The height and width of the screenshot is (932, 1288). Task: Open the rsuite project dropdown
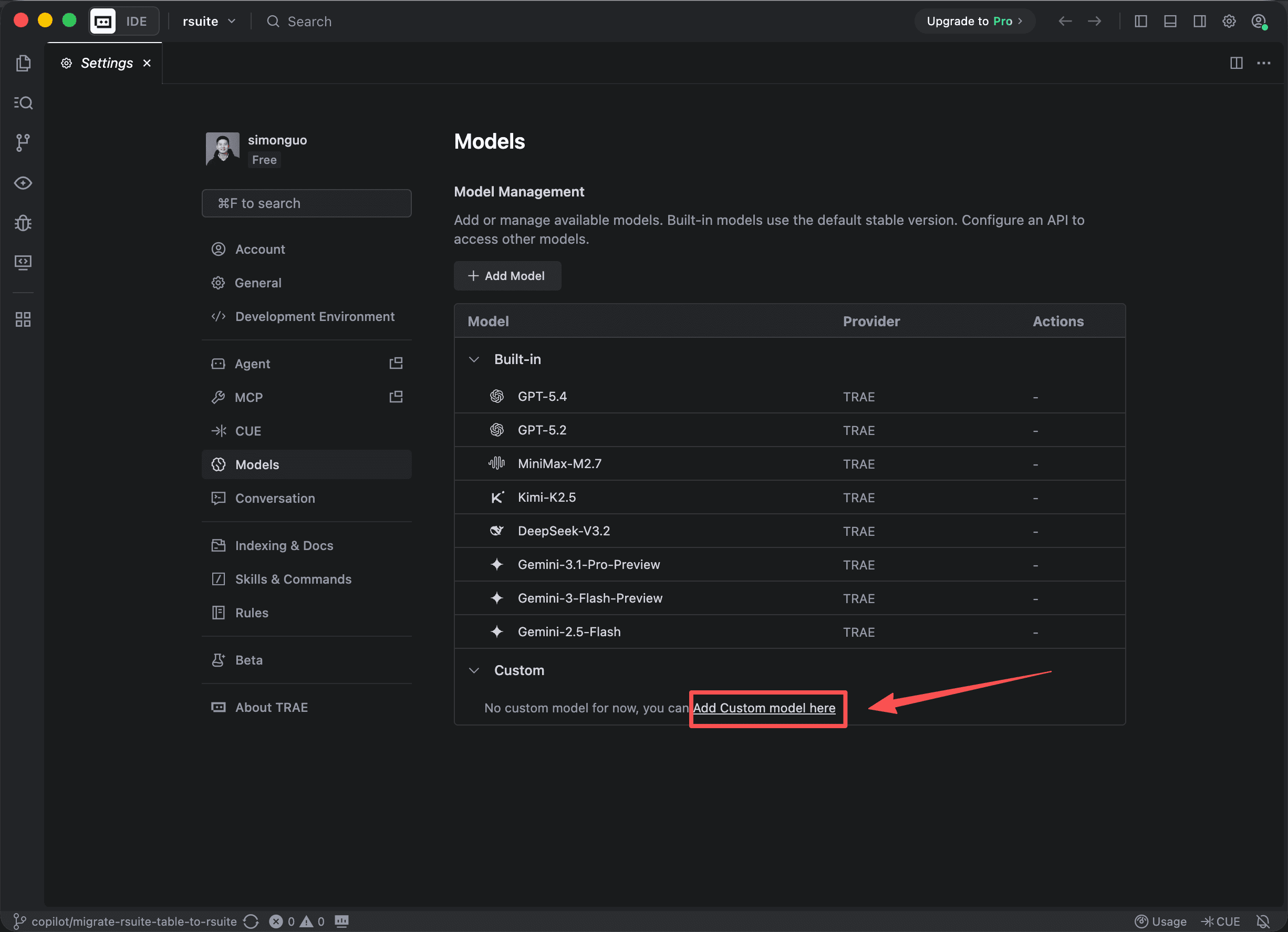(209, 22)
